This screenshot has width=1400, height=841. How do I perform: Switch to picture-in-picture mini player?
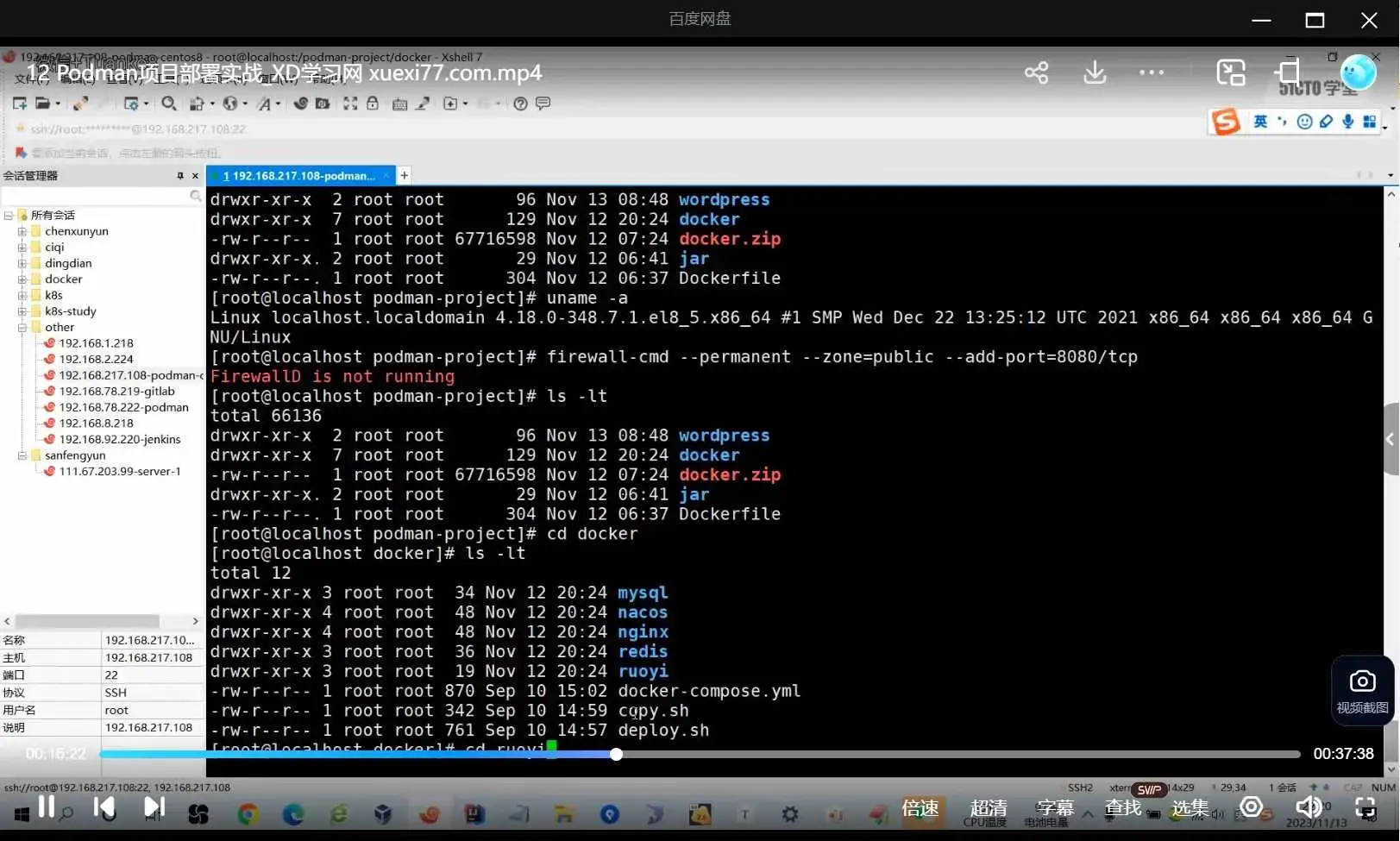coord(1231,73)
